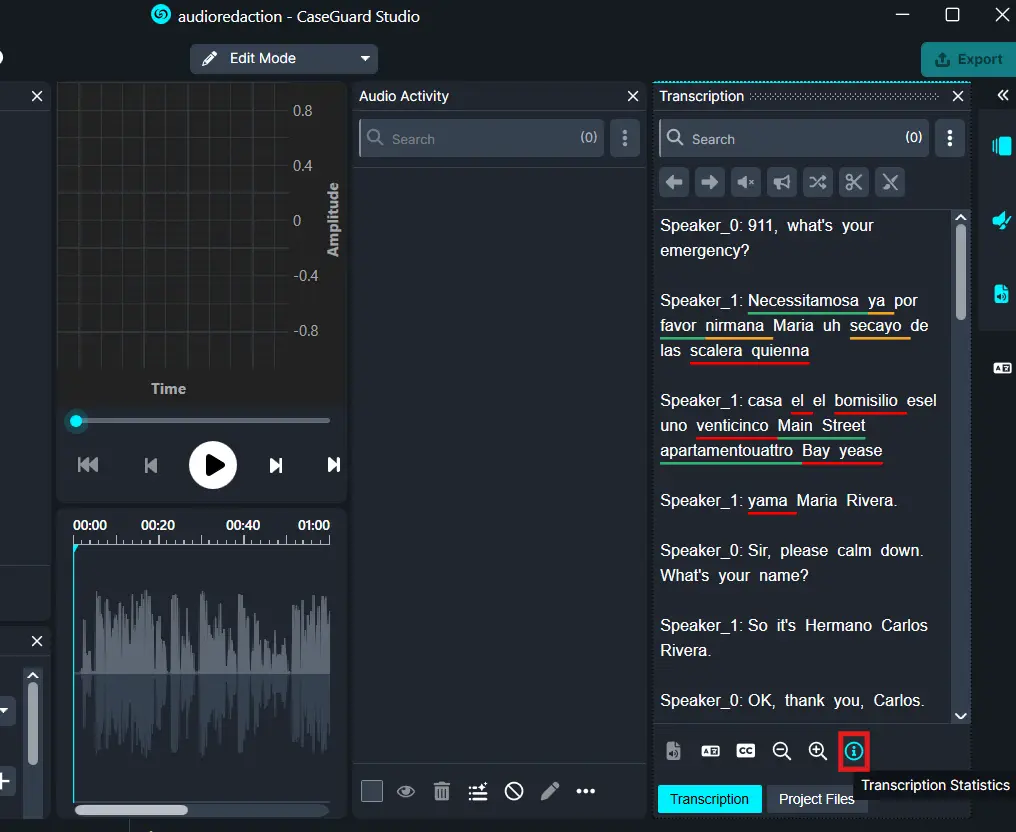The width and height of the screenshot is (1016, 832).
Task: Click the audio waveform display
Action: point(202,674)
